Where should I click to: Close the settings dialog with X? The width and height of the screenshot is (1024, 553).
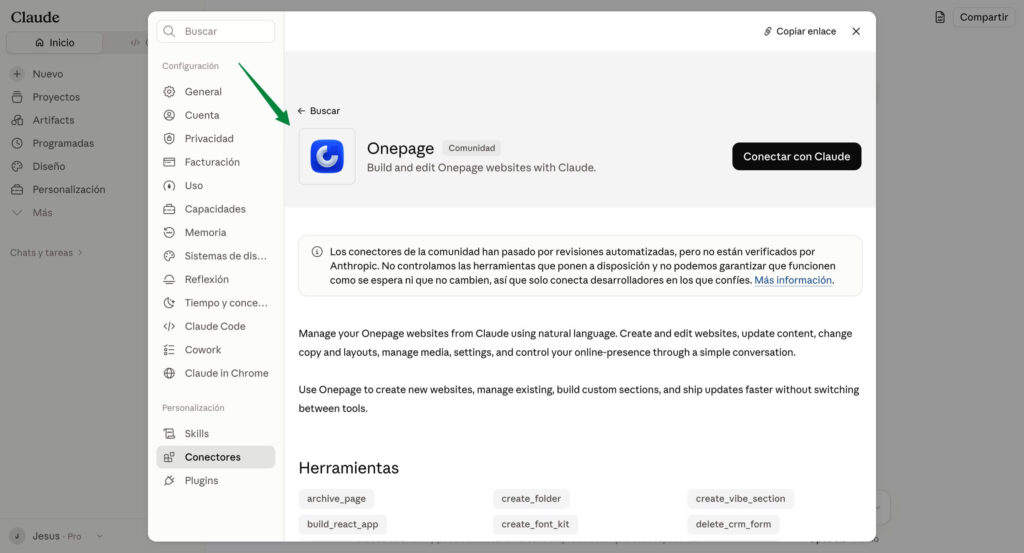(x=856, y=31)
